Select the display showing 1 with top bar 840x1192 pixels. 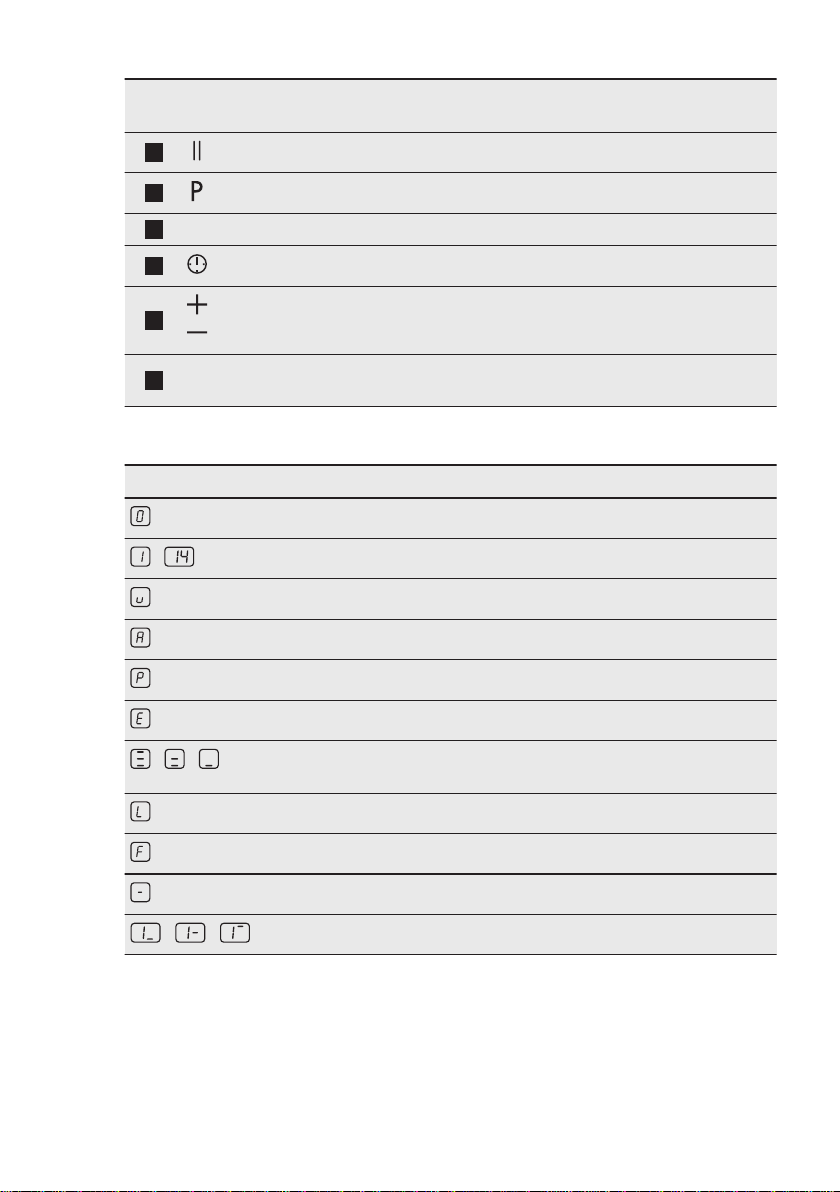click(x=235, y=933)
